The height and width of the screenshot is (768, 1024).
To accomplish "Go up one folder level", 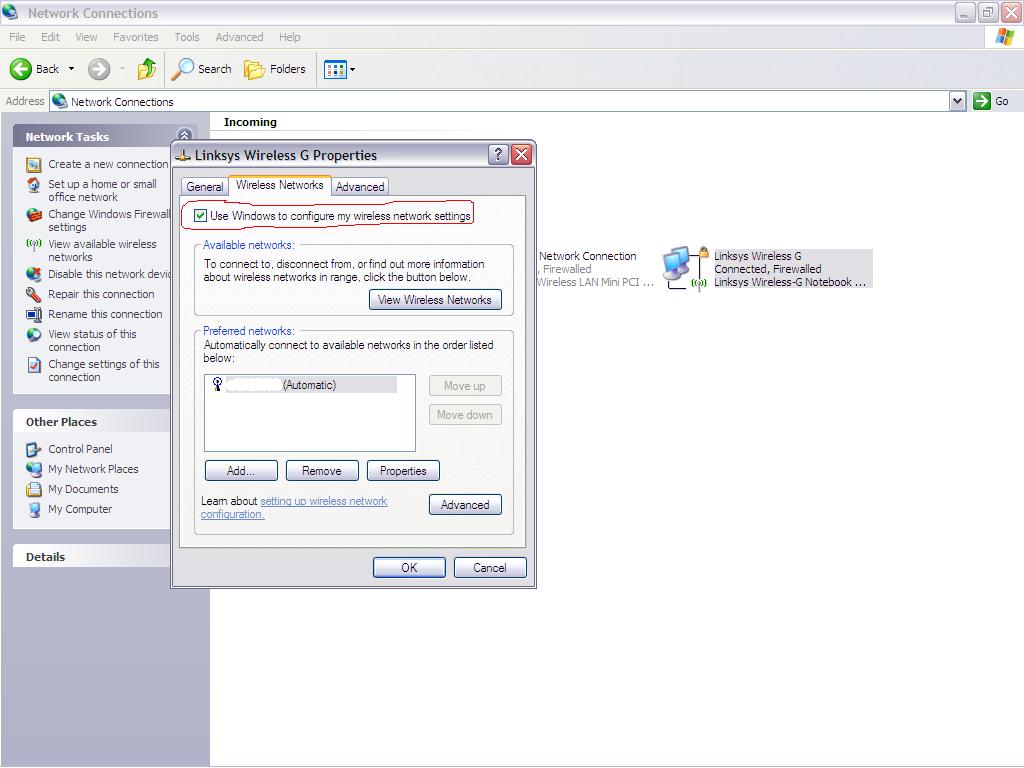I will (147, 69).
